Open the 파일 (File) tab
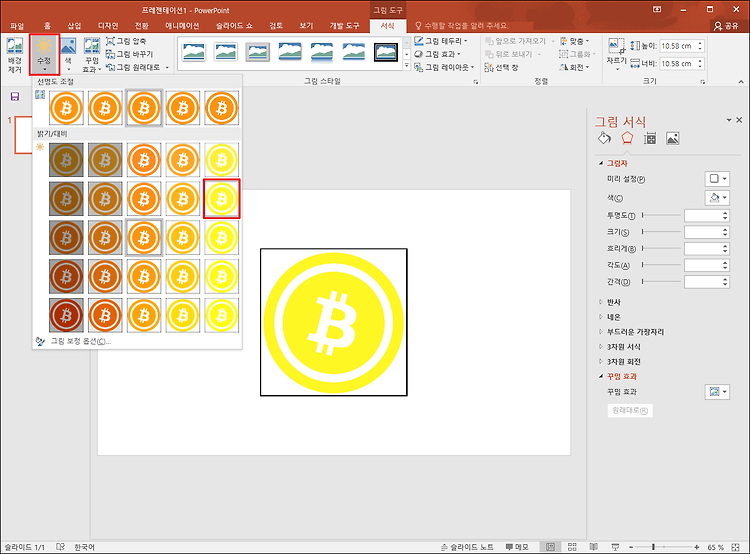 [x=17, y=26]
